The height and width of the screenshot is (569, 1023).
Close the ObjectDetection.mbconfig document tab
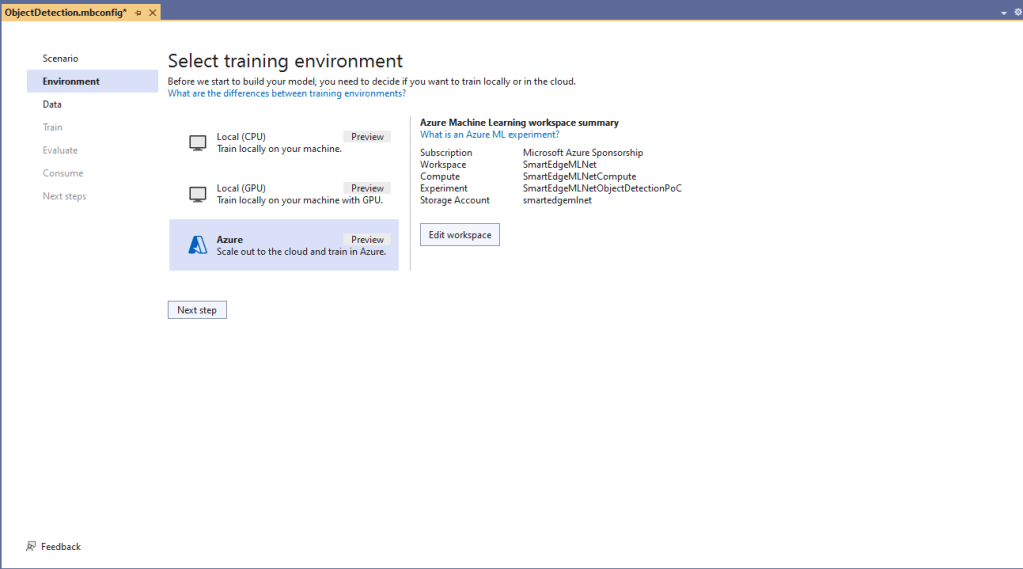pos(152,12)
